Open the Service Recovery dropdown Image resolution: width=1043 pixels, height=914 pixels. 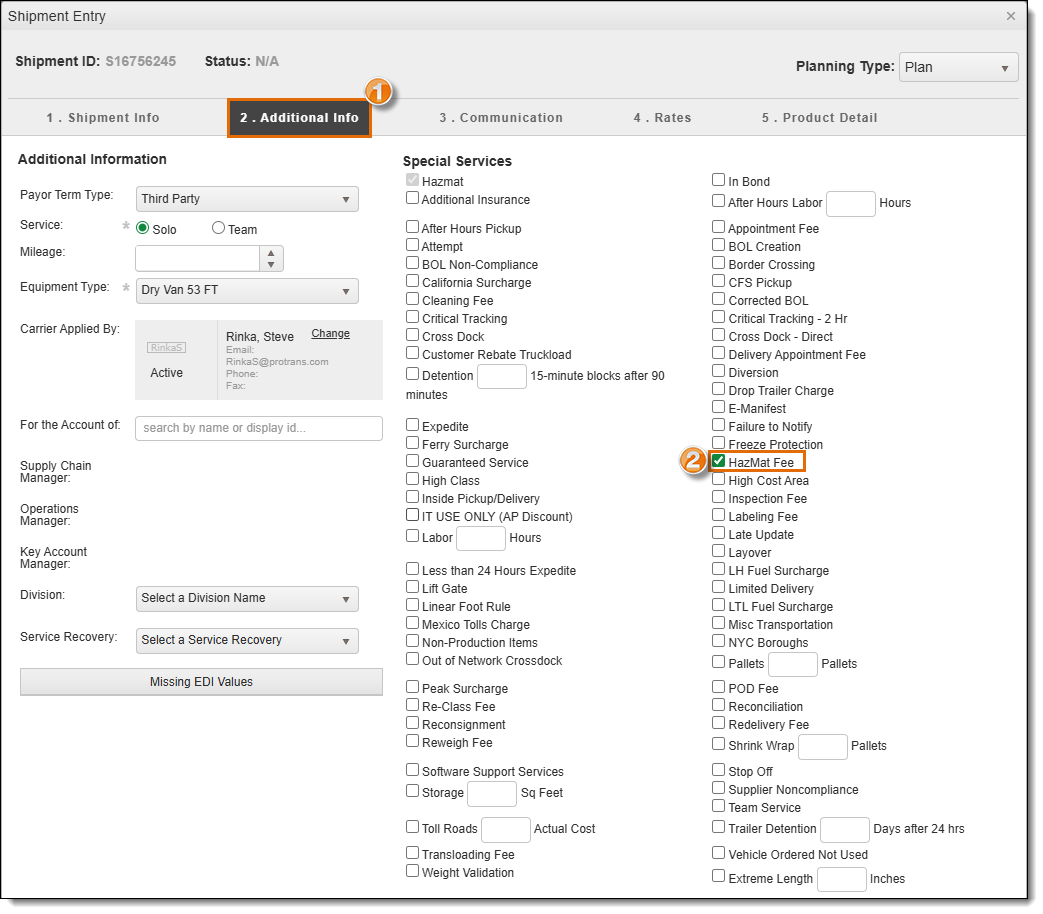point(247,640)
